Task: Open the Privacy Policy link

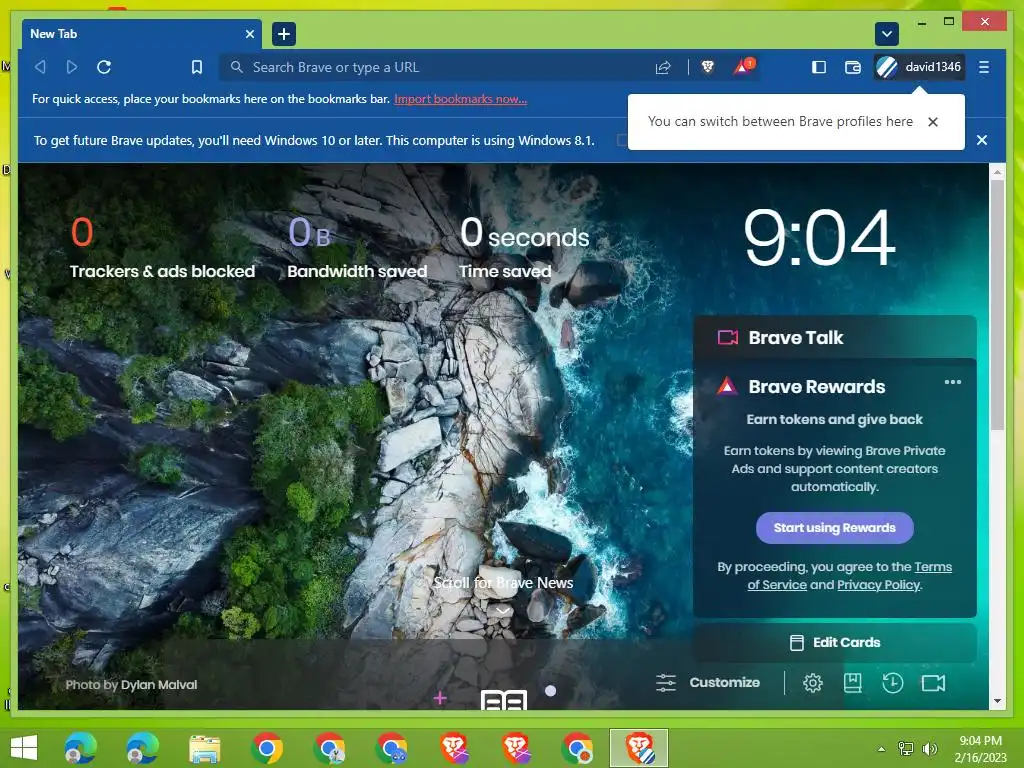Action: click(878, 584)
